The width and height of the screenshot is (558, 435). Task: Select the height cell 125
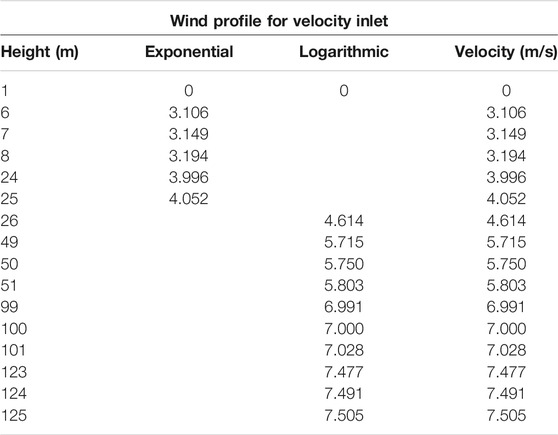[x=14, y=415]
